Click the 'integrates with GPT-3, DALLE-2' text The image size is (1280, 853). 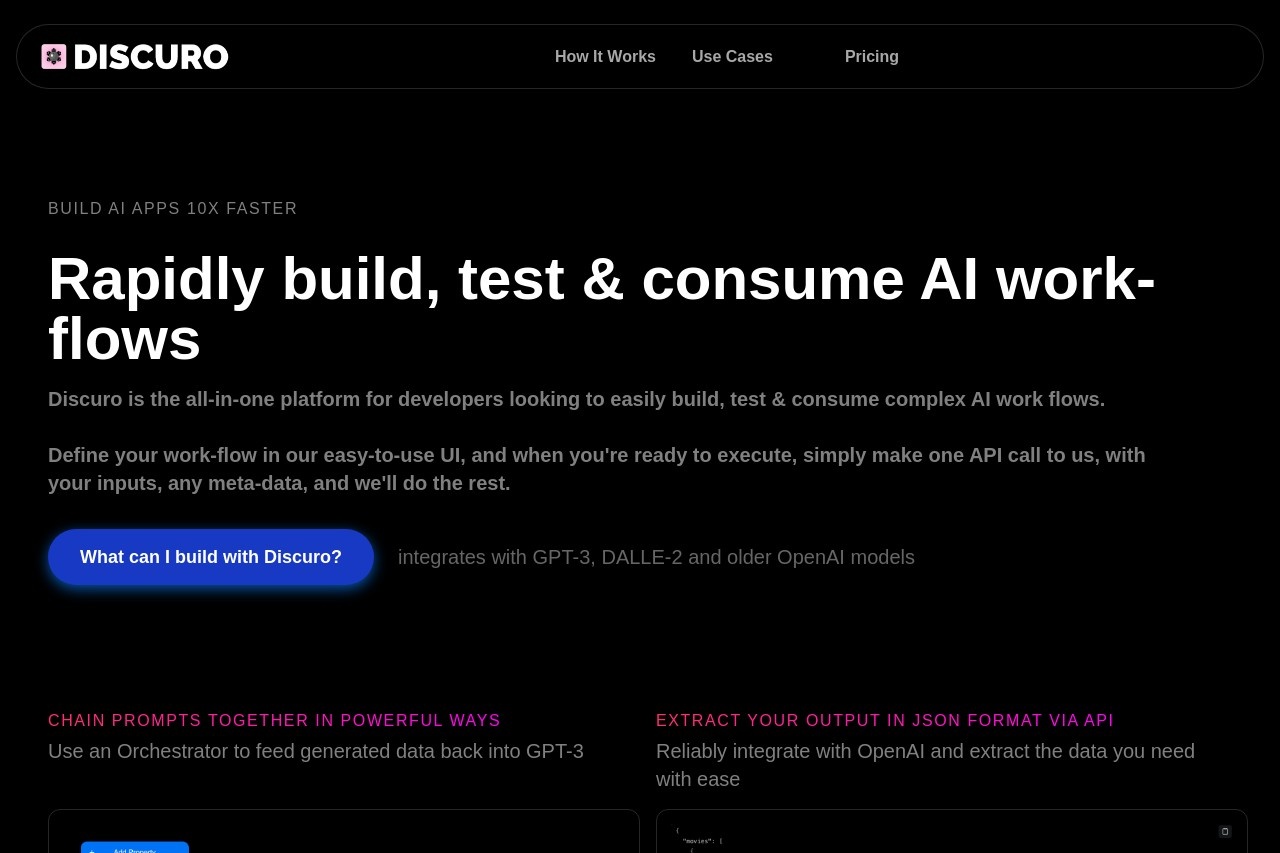[656, 557]
